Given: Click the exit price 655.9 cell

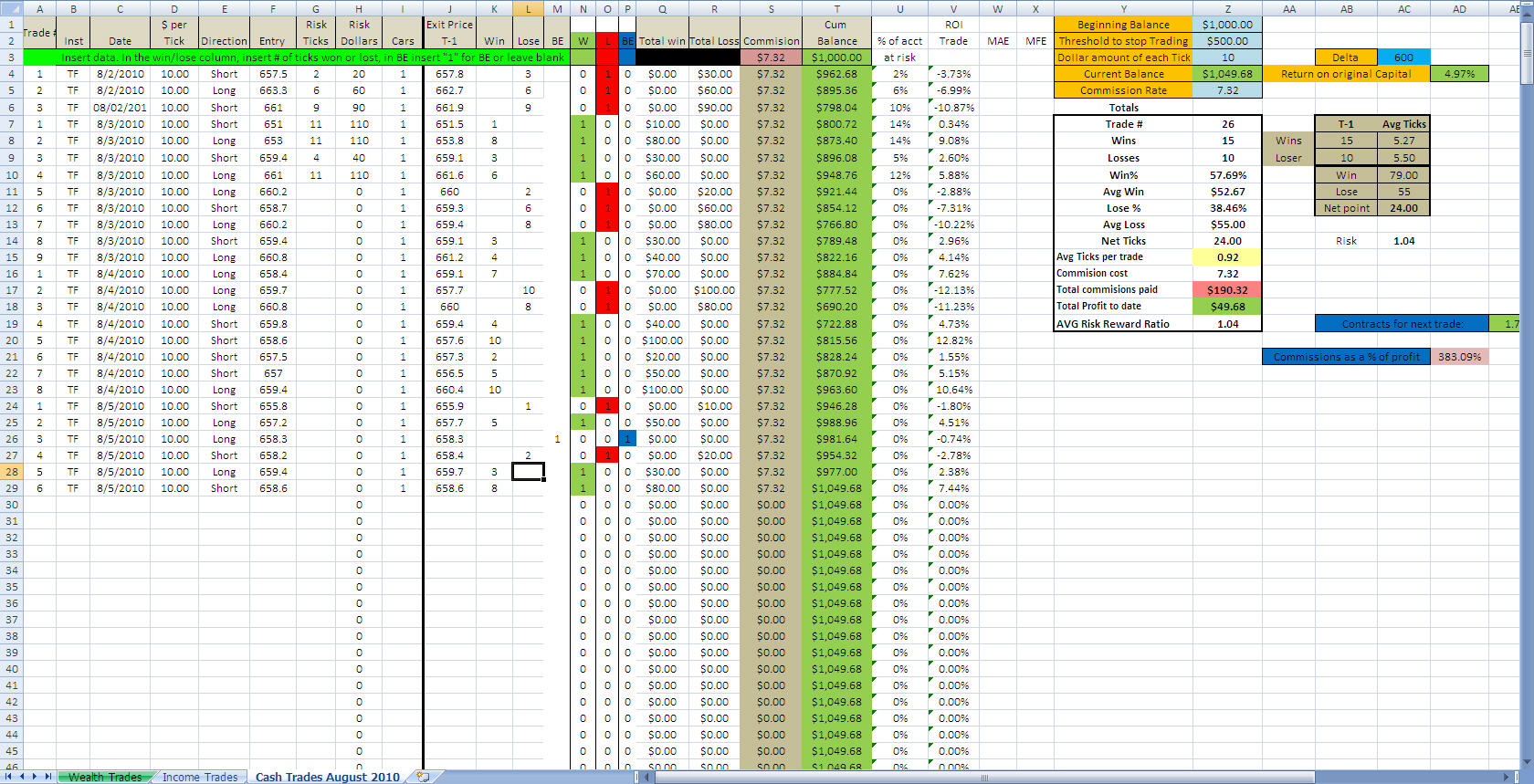Looking at the screenshot, I should 450,406.
